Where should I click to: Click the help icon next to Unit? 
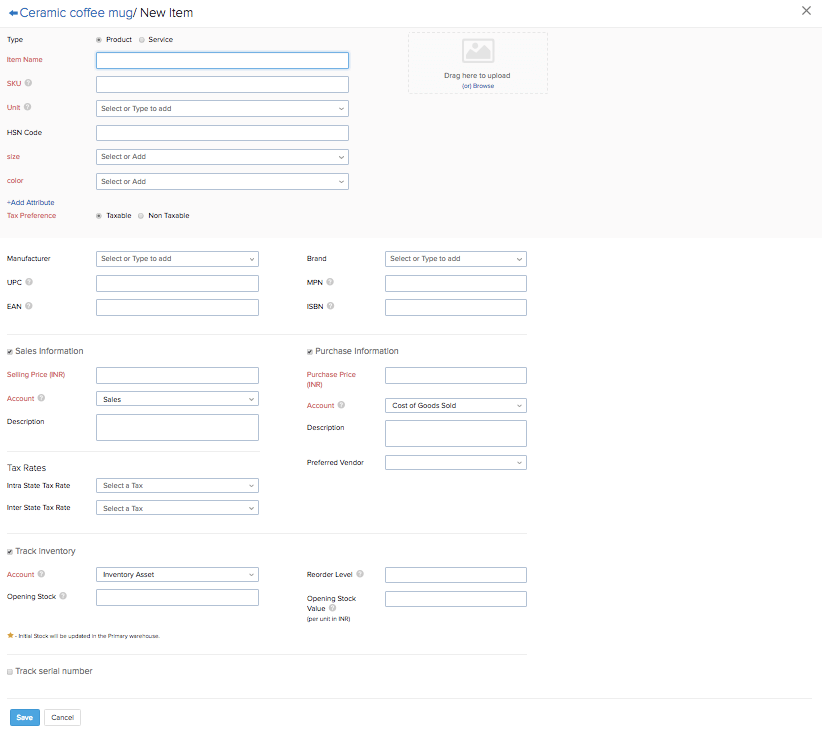click(x=28, y=106)
